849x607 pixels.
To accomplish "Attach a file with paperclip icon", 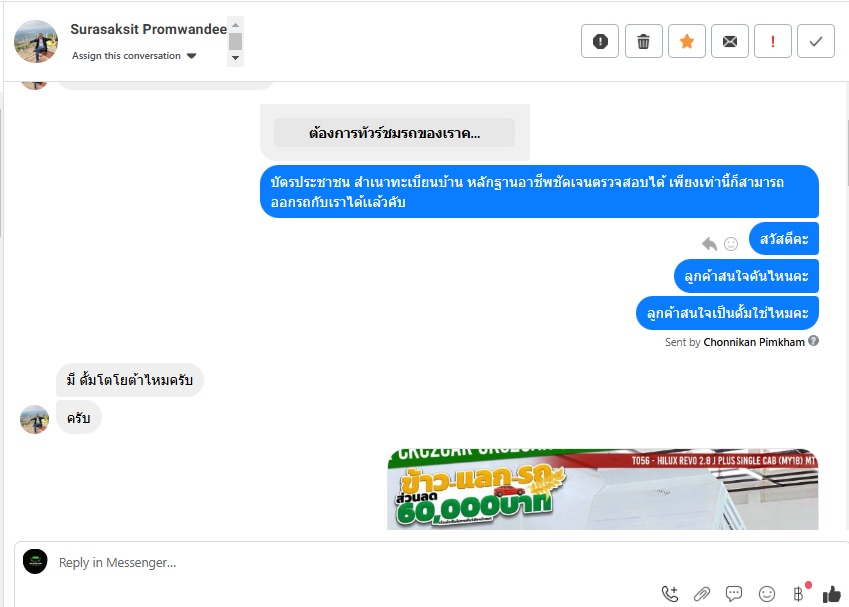I will point(702,594).
